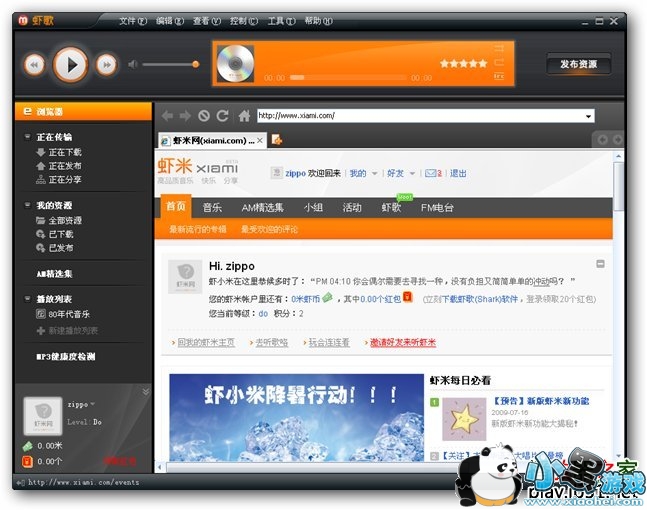Collapse the 正在传输 tree group
This screenshot has width=647, height=510.
tap(27, 137)
